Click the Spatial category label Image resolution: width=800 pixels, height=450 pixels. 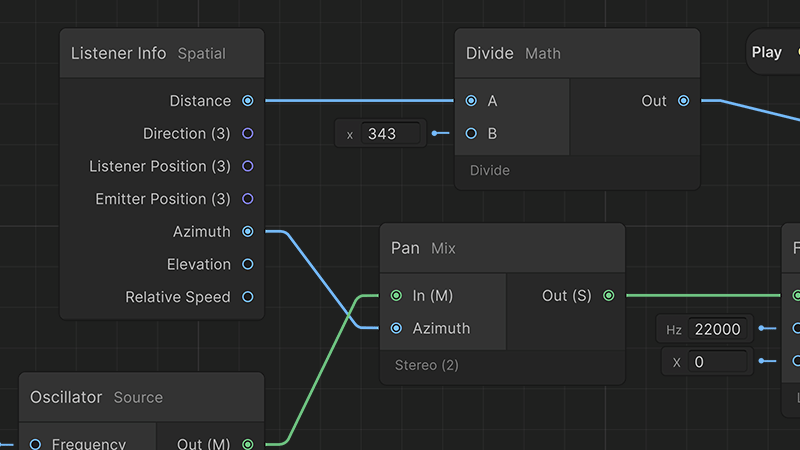click(x=202, y=54)
